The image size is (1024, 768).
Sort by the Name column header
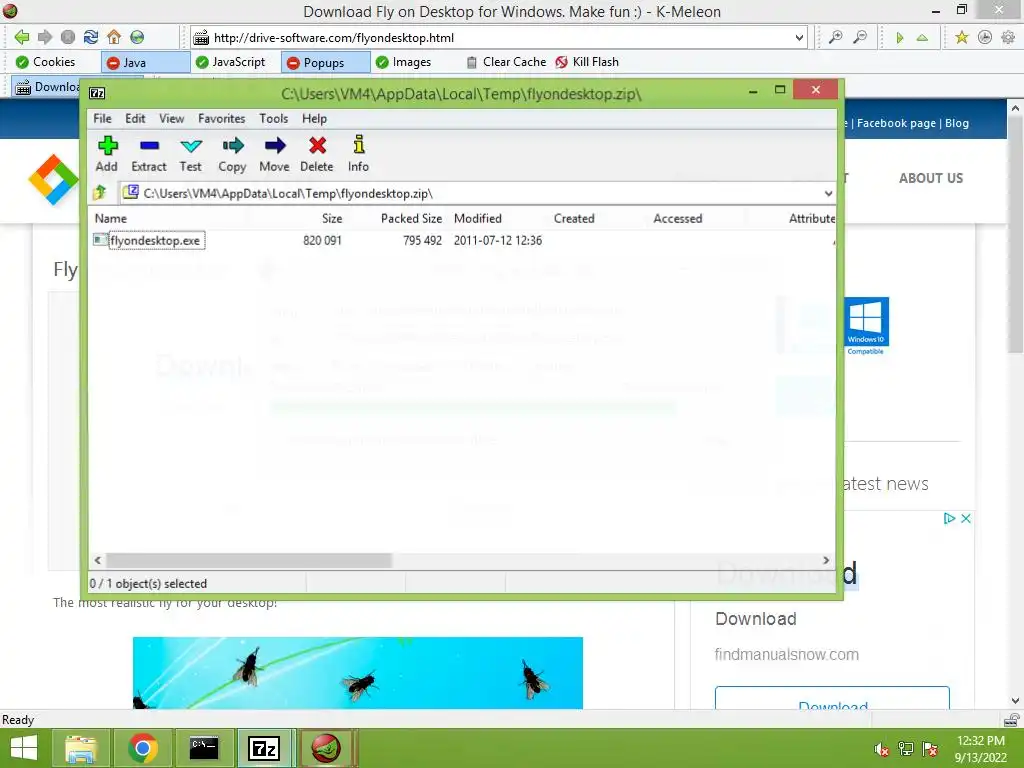110,218
